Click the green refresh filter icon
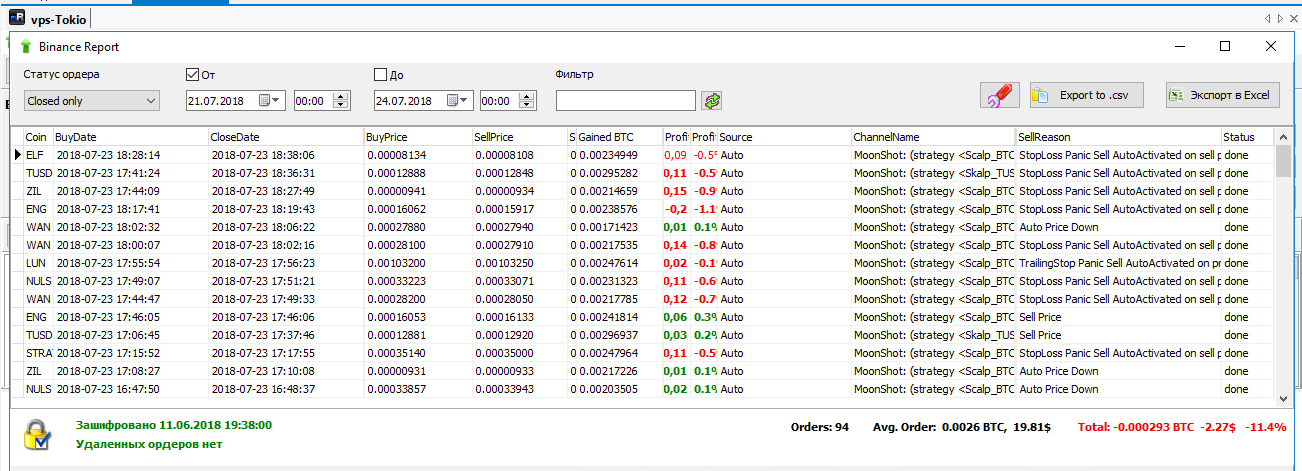 (x=711, y=101)
